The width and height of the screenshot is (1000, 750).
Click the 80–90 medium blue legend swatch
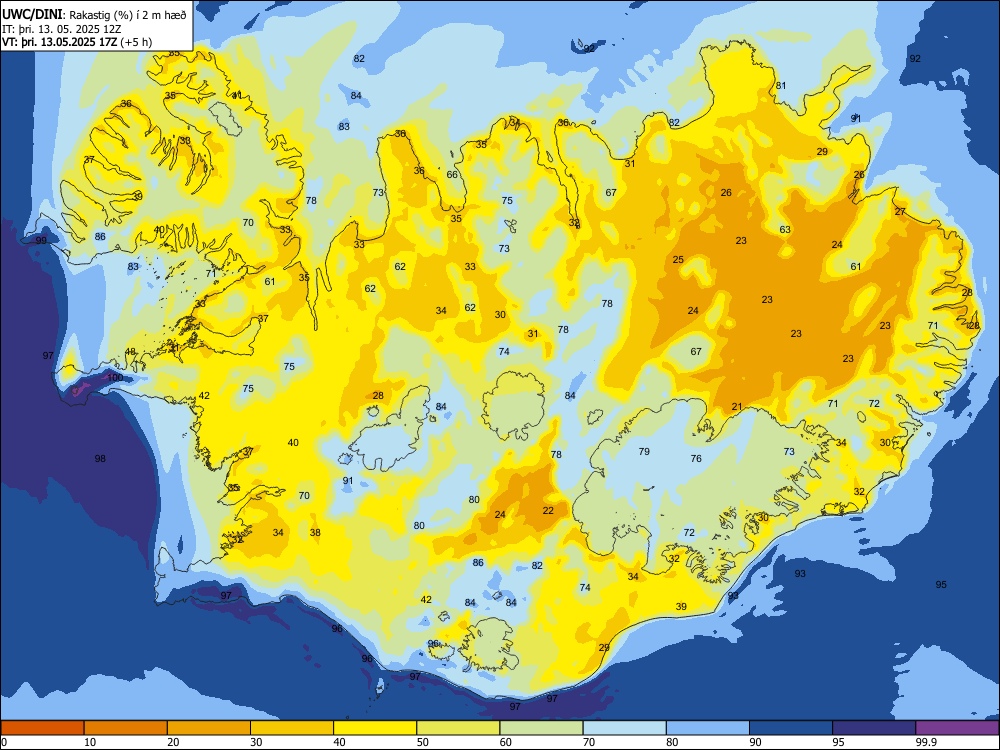pos(708,728)
